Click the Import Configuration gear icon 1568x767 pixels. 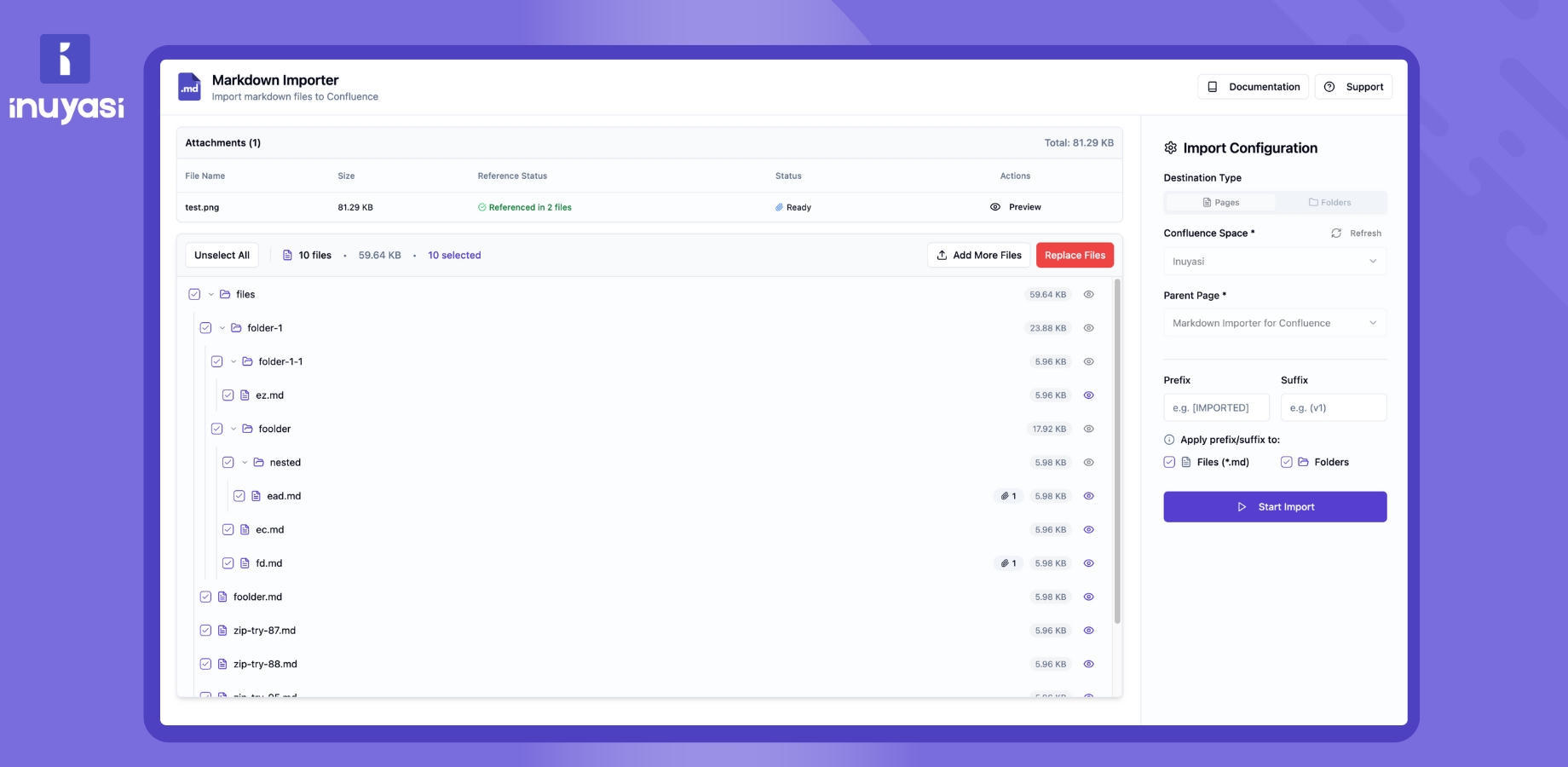pyautogui.click(x=1170, y=148)
